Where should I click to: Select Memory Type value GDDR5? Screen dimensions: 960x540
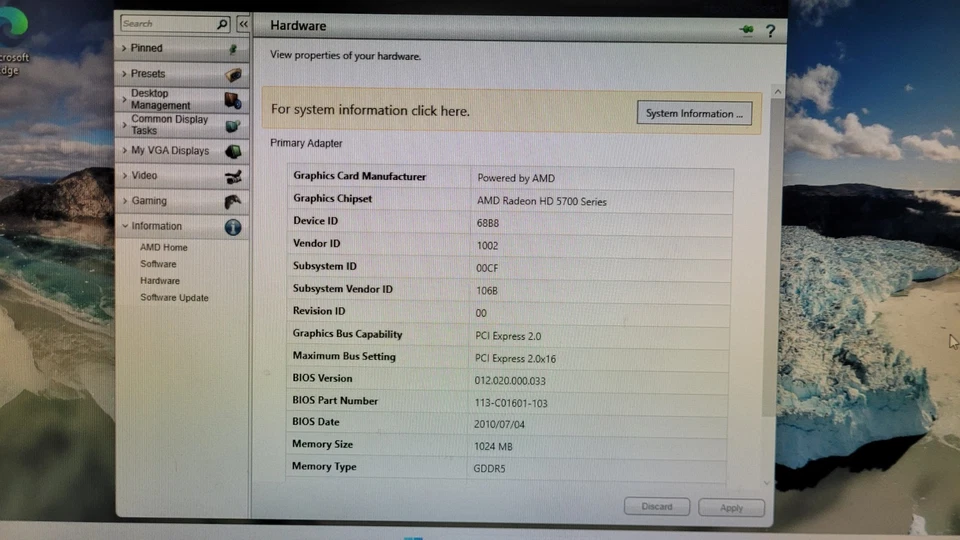tap(489, 469)
